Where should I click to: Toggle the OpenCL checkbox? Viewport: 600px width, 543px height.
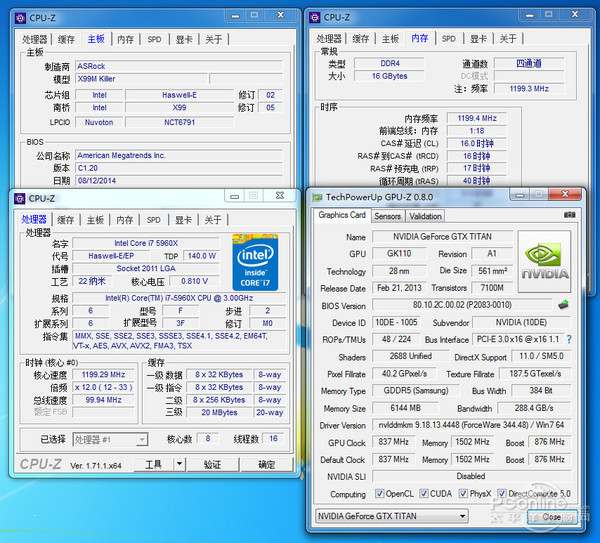381,494
